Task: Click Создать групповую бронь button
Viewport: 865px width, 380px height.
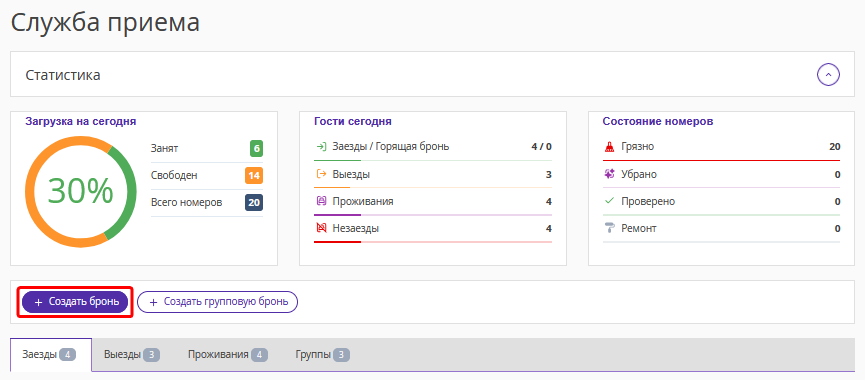Action: pyautogui.click(x=217, y=302)
